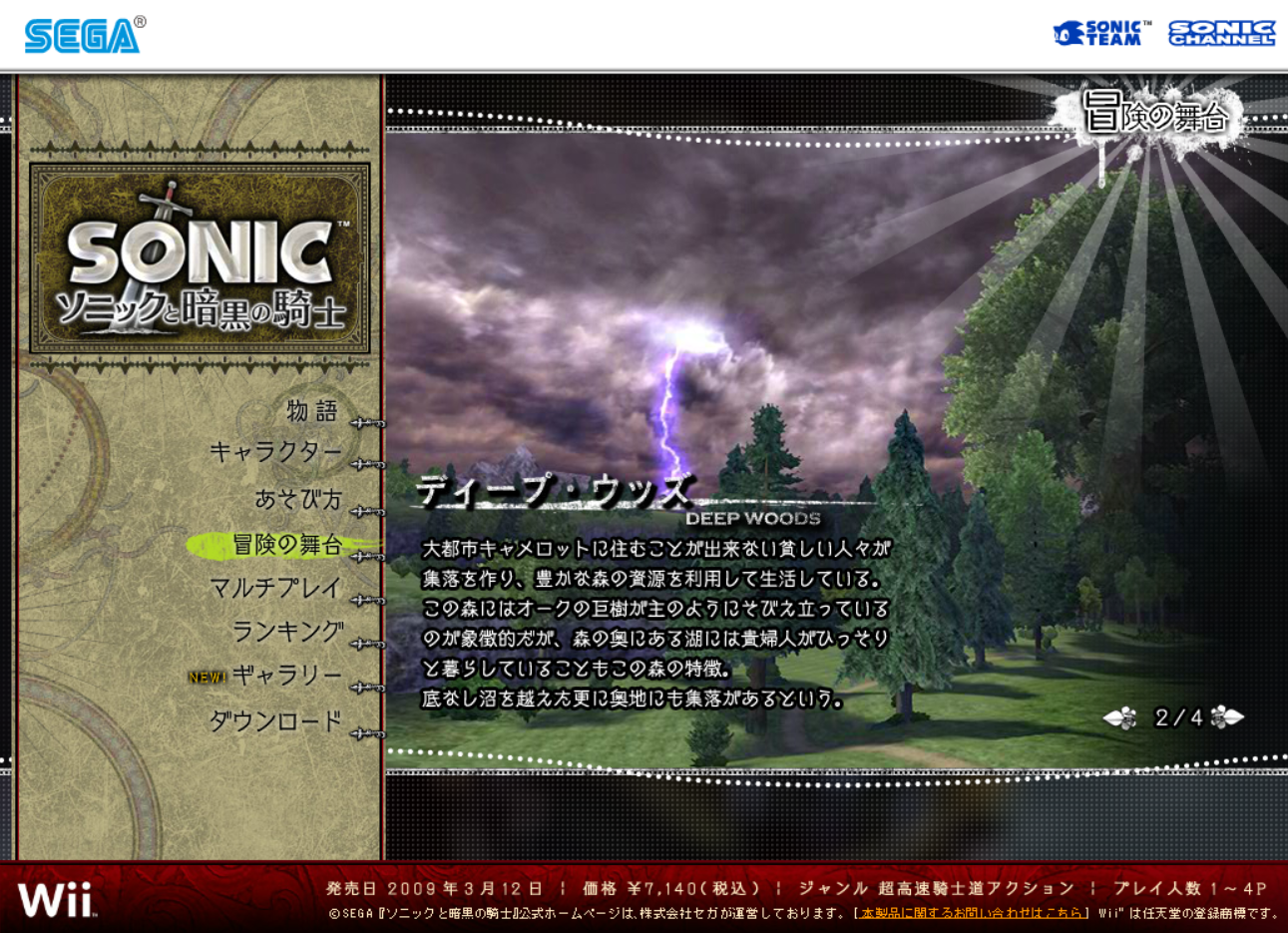Open the キャラクター menu item
This screenshot has width=1288, height=933.
click(x=275, y=453)
